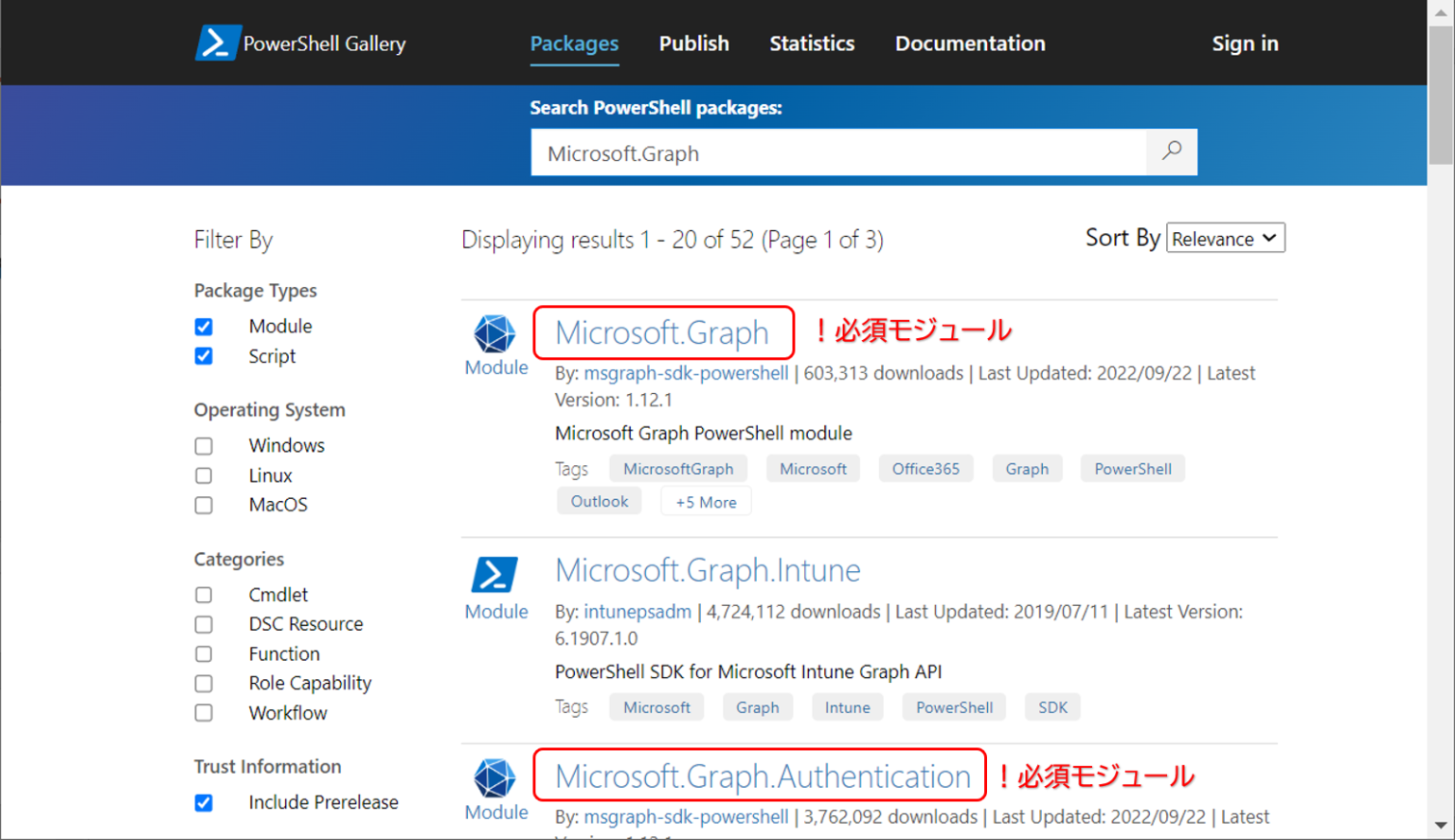Open the Sort By Relevance dropdown
The height and width of the screenshot is (840, 1455).
pos(1225,238)
